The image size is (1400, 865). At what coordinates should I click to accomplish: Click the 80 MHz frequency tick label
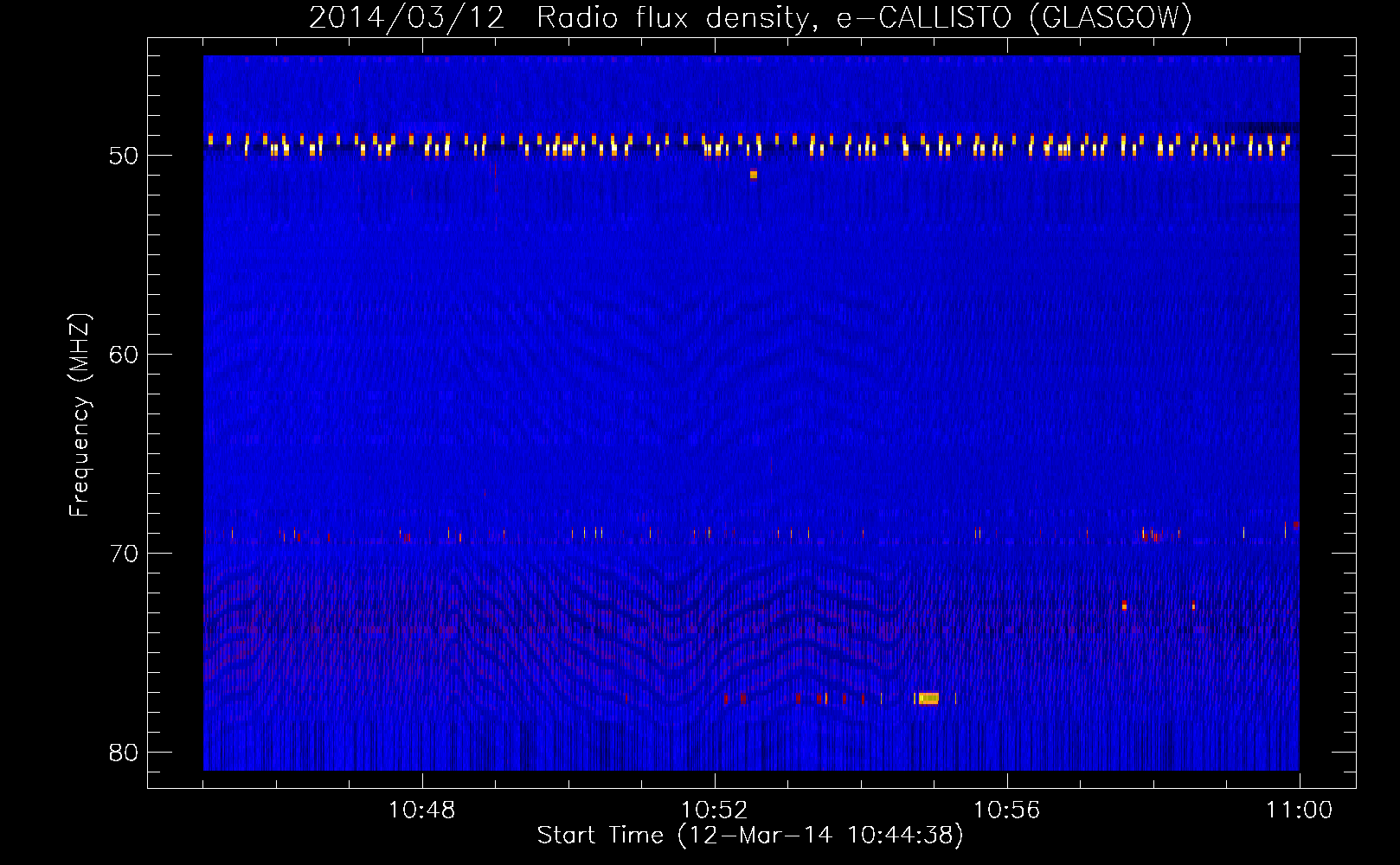(x=124, y=753)
